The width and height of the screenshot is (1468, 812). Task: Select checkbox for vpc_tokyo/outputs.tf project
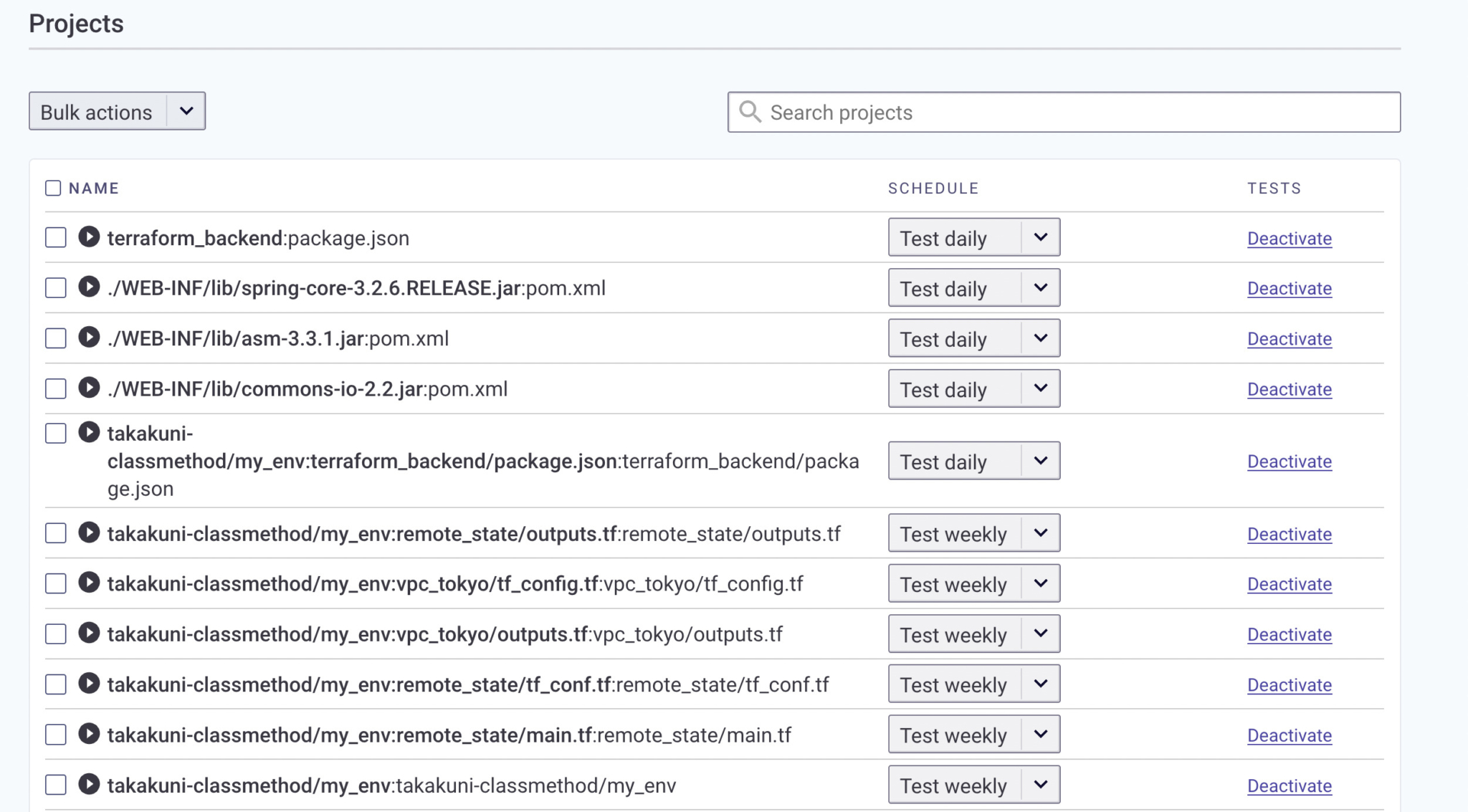(56, 634)
